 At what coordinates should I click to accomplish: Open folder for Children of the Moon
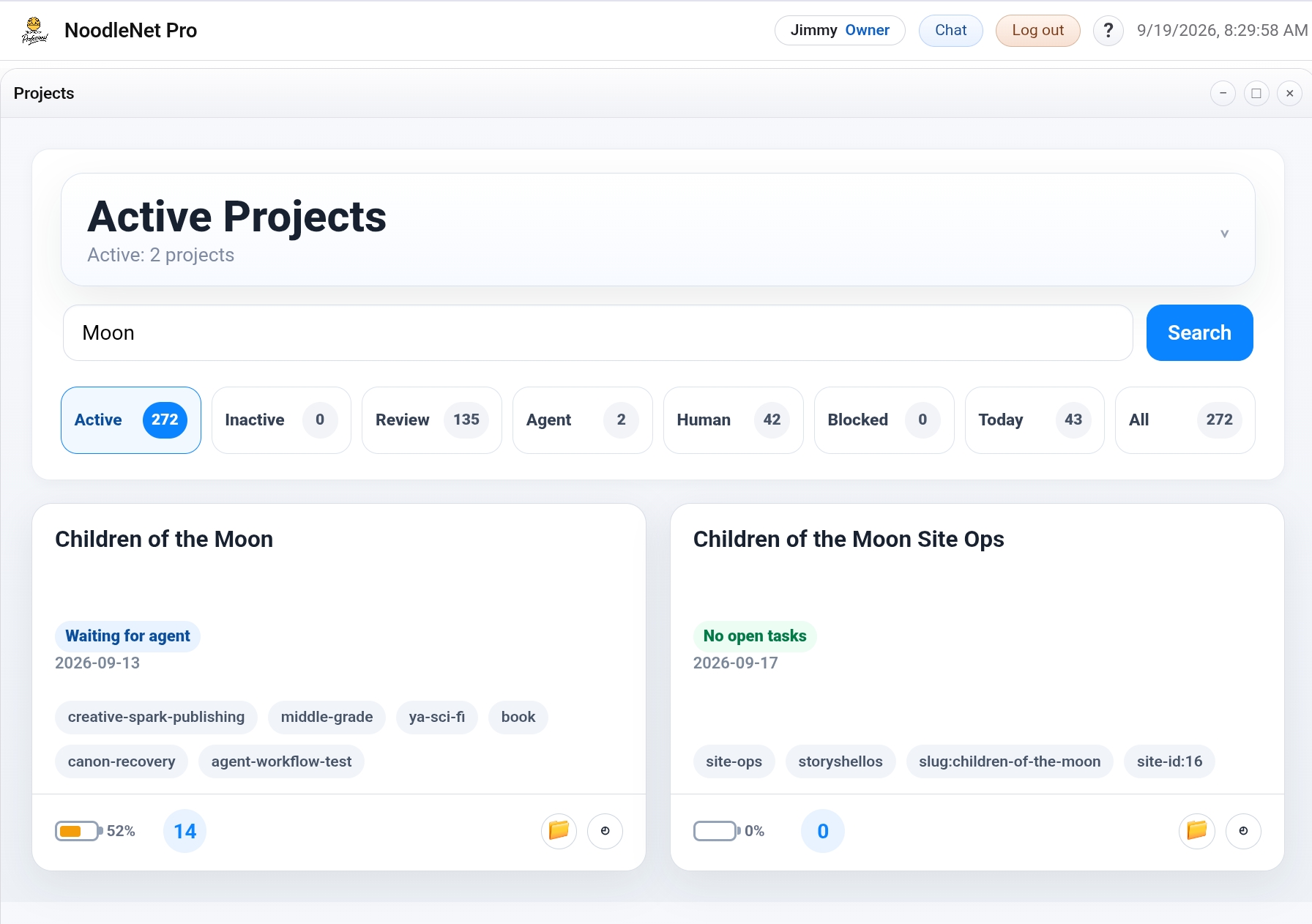(x=559, y=831)
